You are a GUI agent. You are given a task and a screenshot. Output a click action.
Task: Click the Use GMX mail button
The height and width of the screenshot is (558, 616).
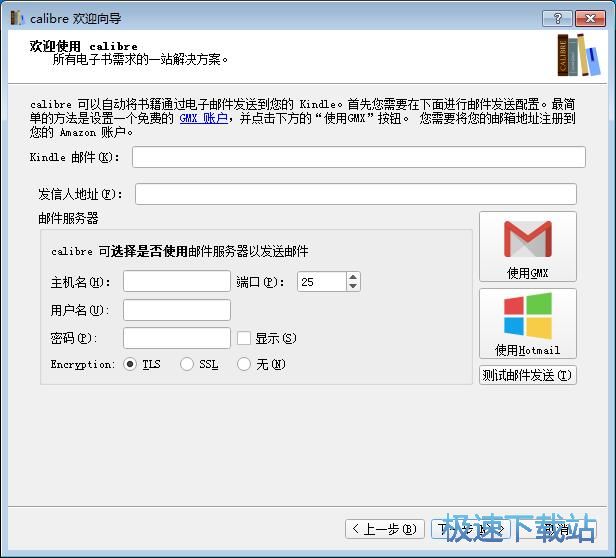pos(528,246)
